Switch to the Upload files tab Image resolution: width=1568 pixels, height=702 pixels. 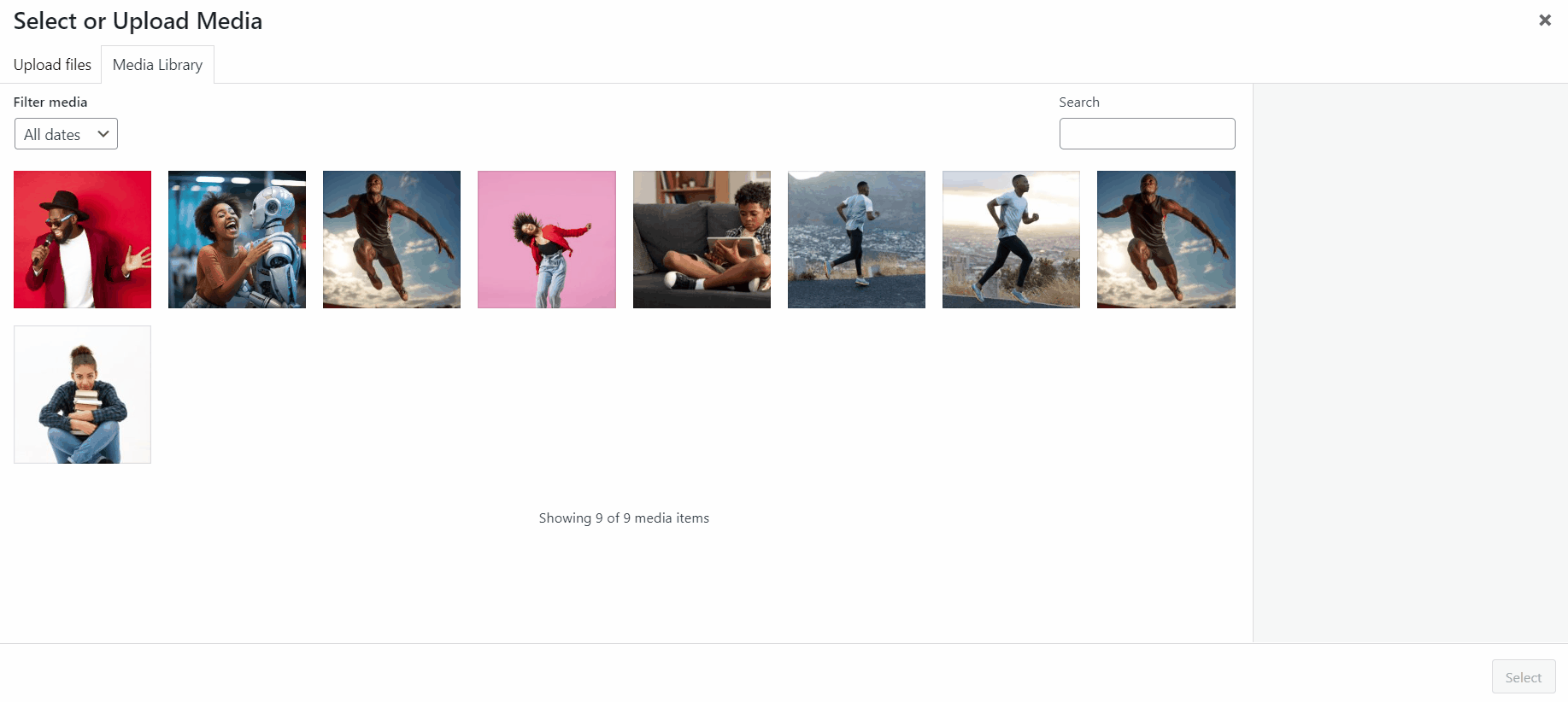[x=52, y=65]
